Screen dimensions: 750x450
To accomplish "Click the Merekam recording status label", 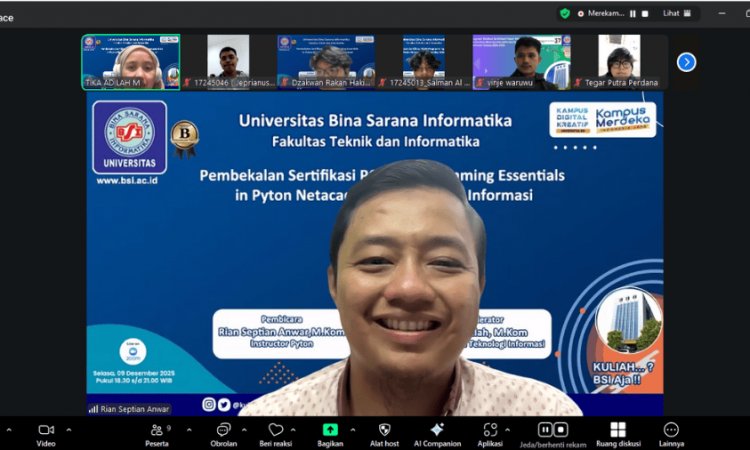I will coord(606,13).
